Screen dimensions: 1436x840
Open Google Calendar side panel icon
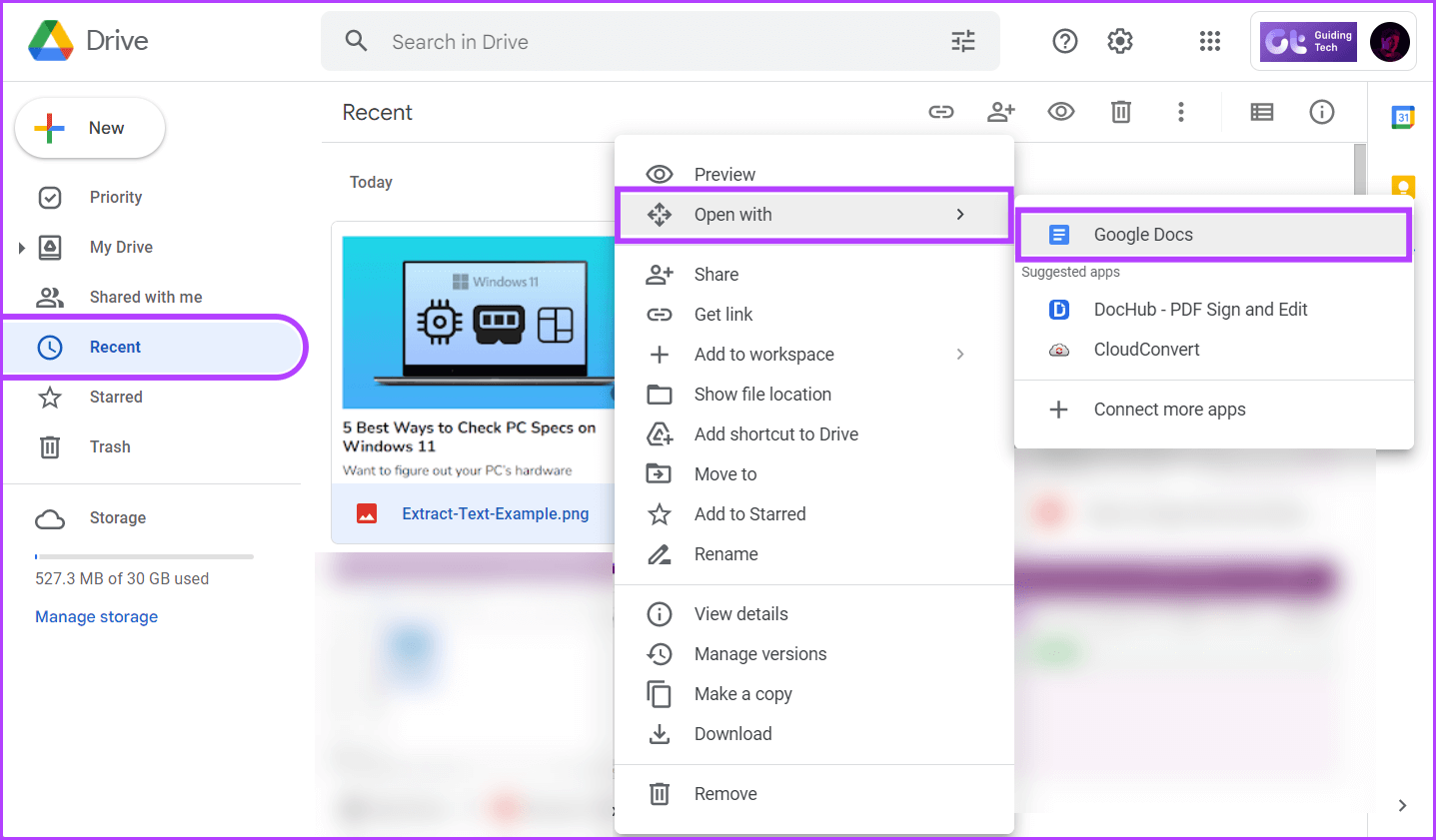coord(1403,117)
